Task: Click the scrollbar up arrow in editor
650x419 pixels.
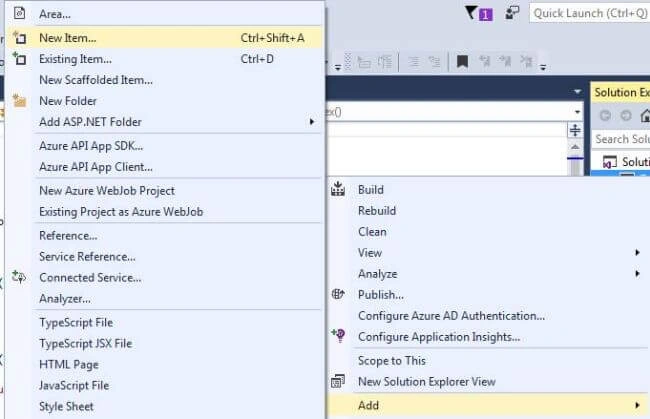Action: click(x=575, y=147)
